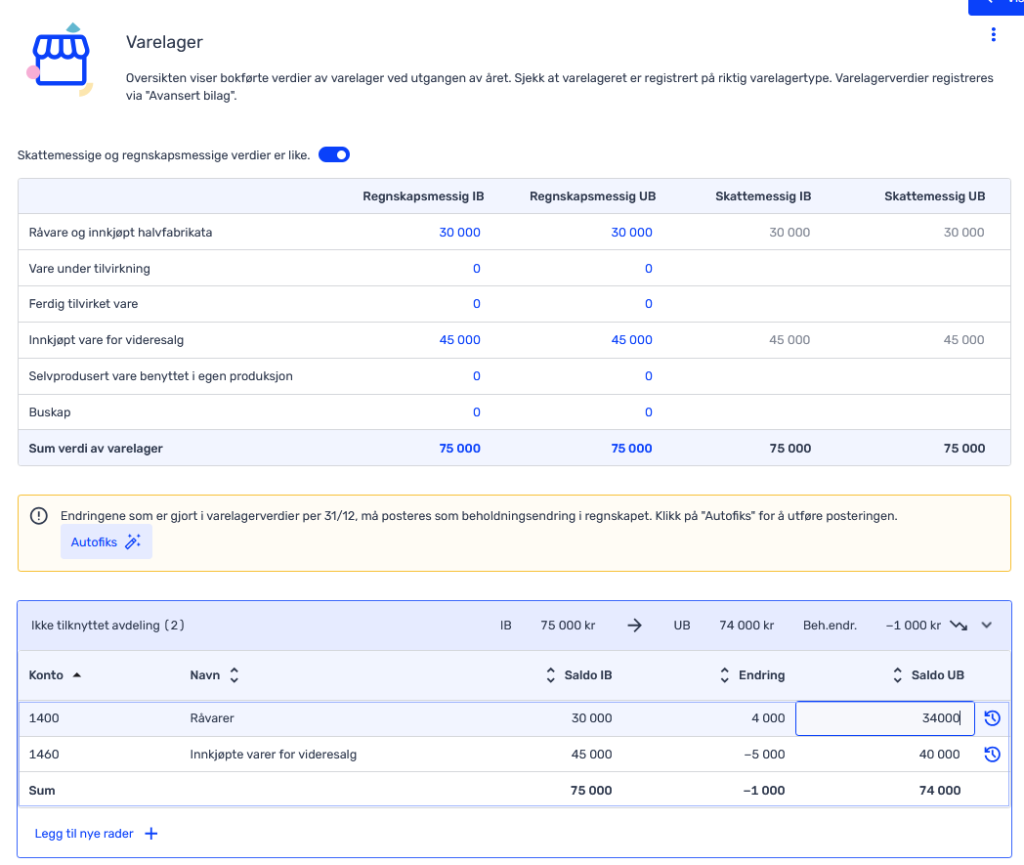Click the Sum row total 74 000
This screenshot has height=865, width=1024.
click(940, 791)
